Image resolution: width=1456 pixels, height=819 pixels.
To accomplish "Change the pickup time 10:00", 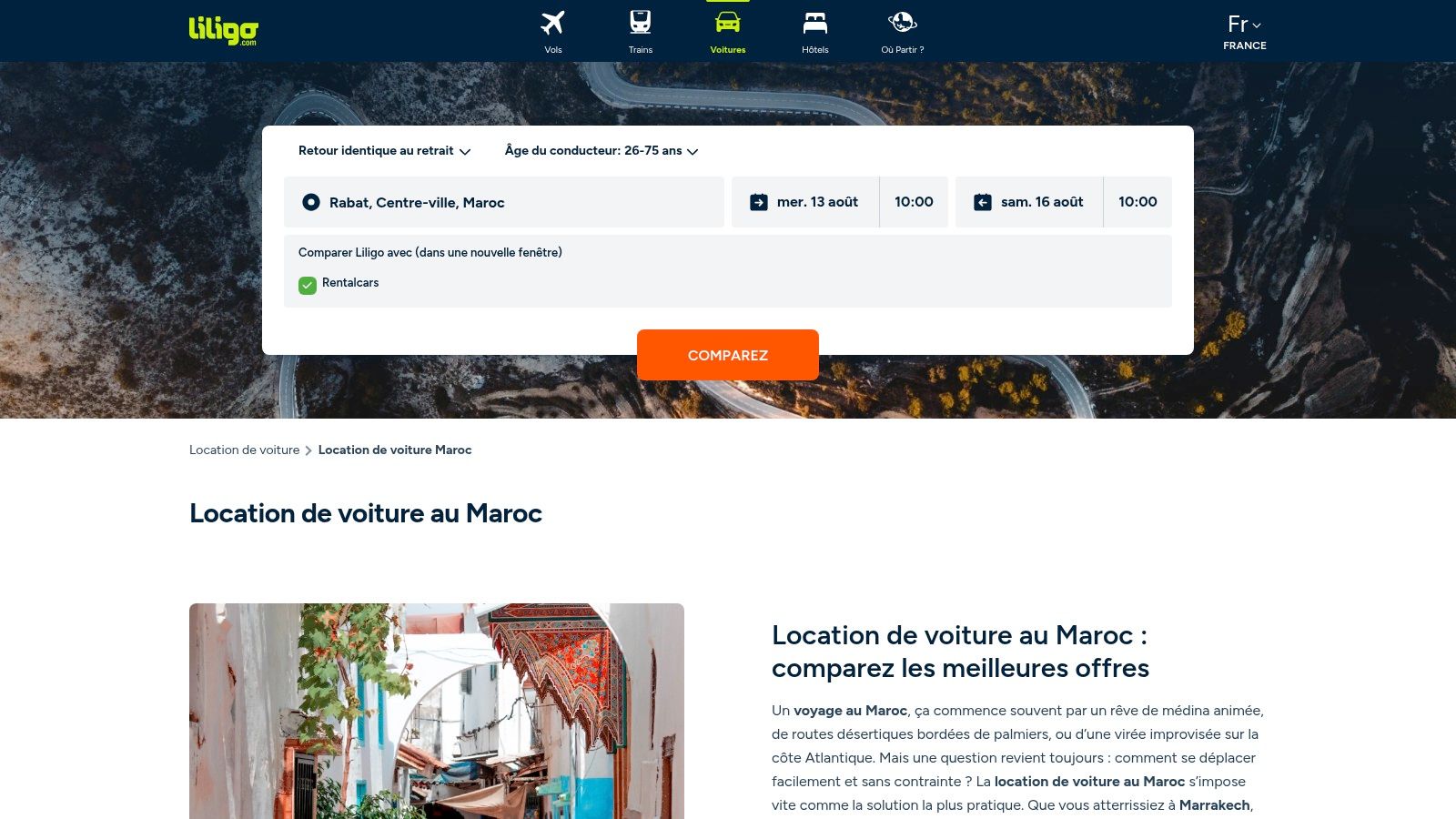I will [x=914, y=202].
